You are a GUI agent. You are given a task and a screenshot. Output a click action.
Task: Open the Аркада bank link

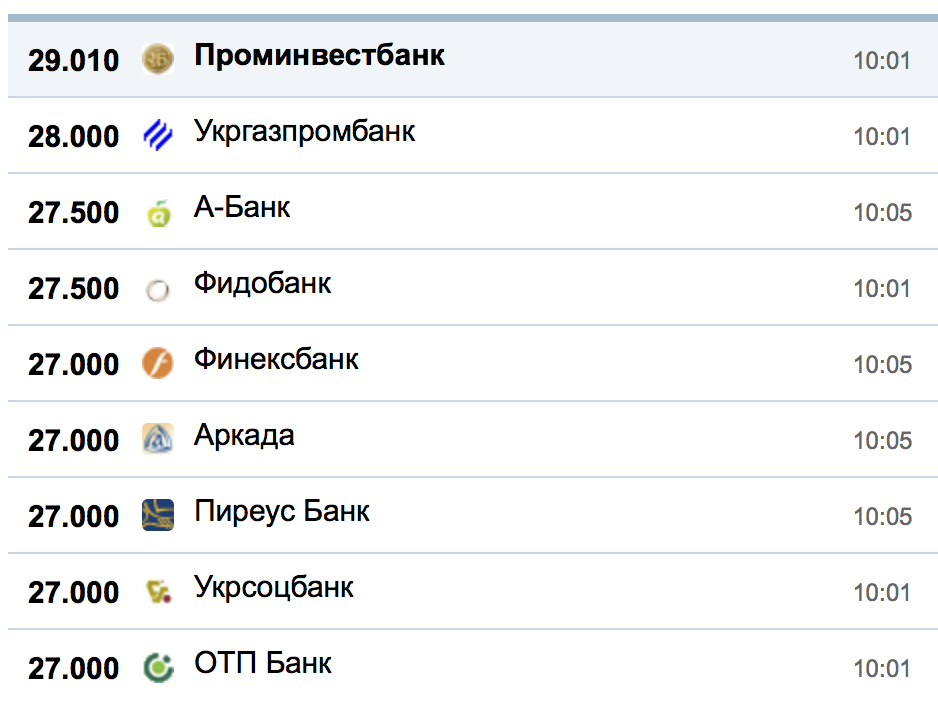tap(244, 436)
